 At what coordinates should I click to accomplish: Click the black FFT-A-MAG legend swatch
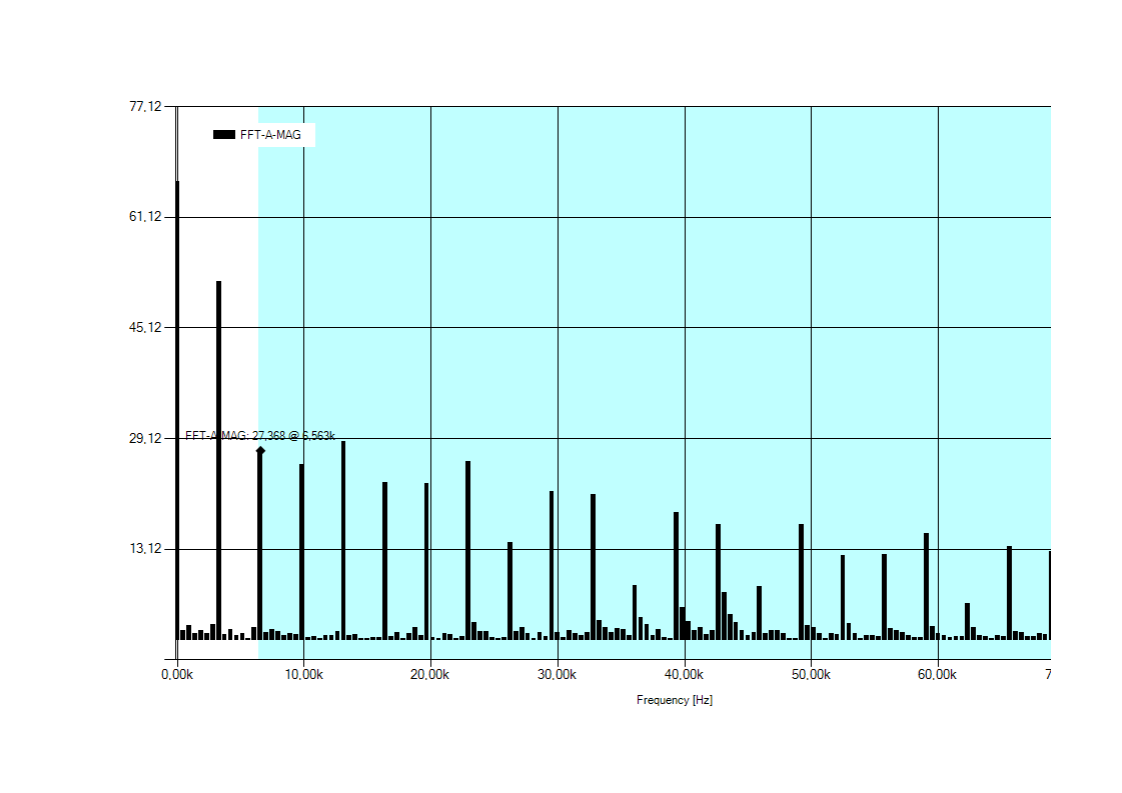pos(224,134)
